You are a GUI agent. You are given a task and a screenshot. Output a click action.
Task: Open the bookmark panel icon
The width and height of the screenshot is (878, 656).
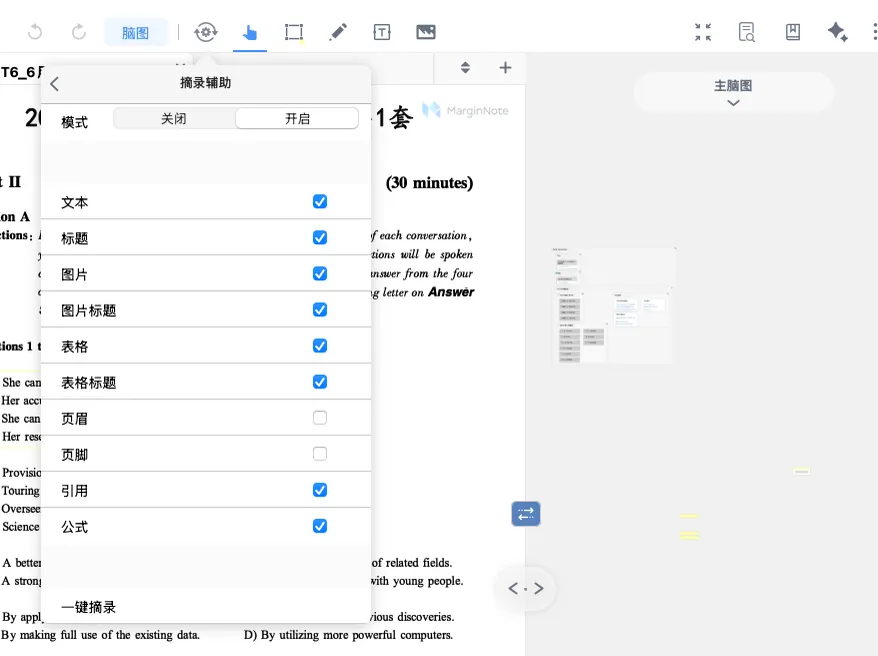[x=792, y=32]
